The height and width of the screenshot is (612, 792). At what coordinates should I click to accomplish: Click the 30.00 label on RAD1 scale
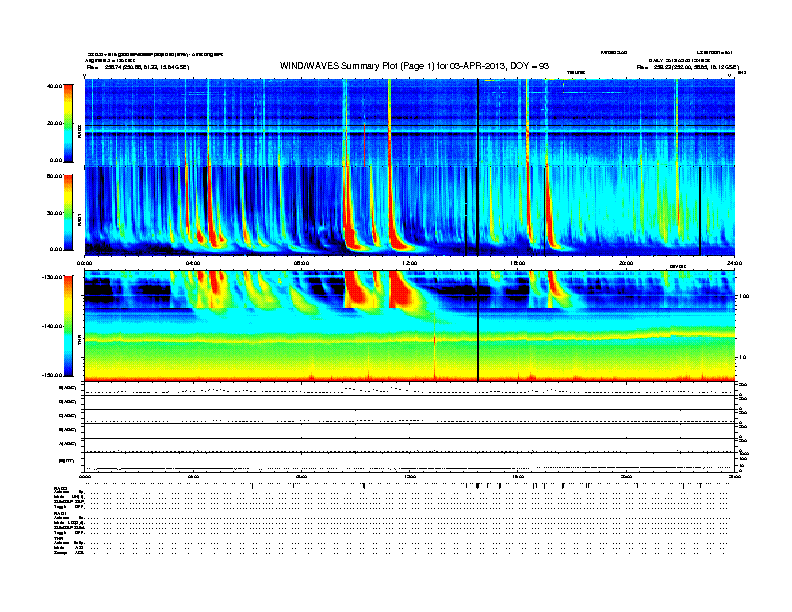(54, 213)
